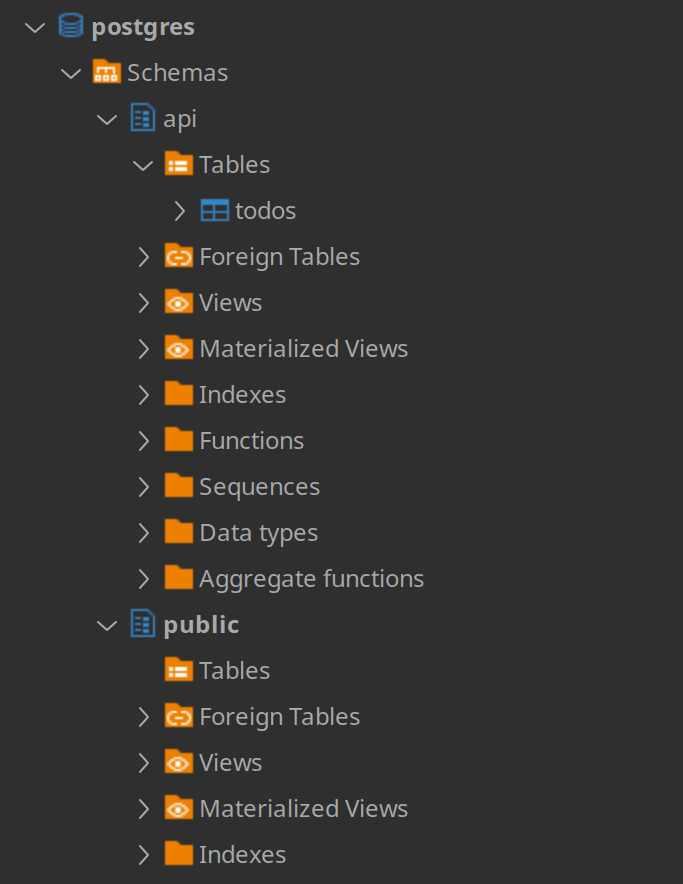Expand the Functions node
Image resolution: width=683 pixels, height=884 pixels.
[144, 441]
